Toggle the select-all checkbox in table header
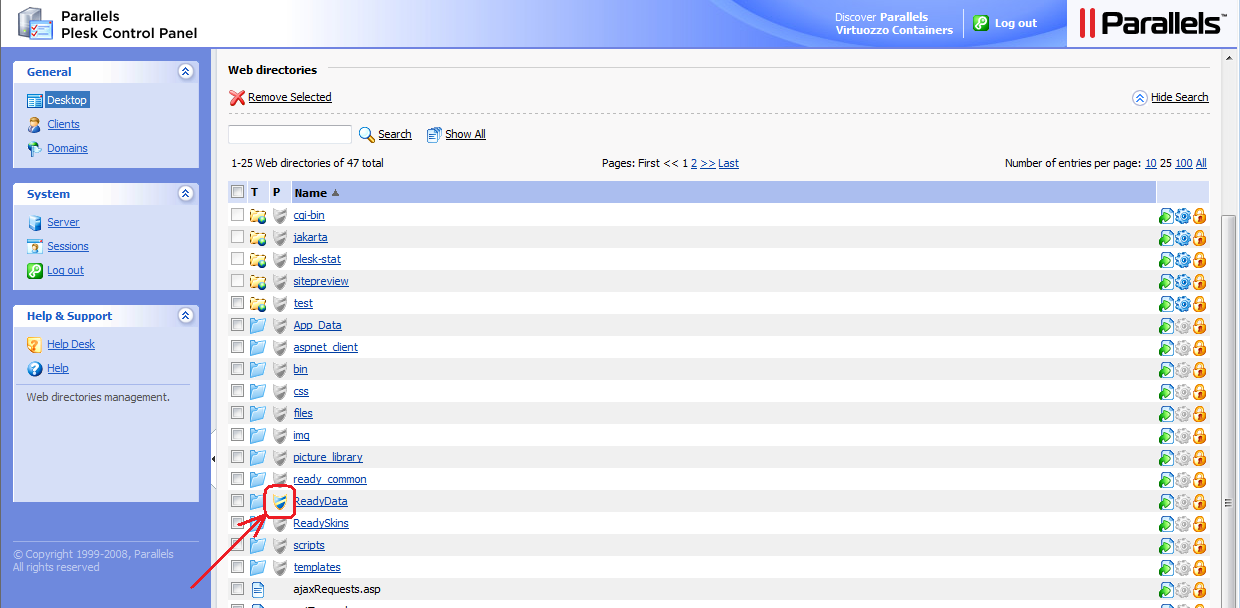Viewport: 1240px width, 608px height. 237,192
